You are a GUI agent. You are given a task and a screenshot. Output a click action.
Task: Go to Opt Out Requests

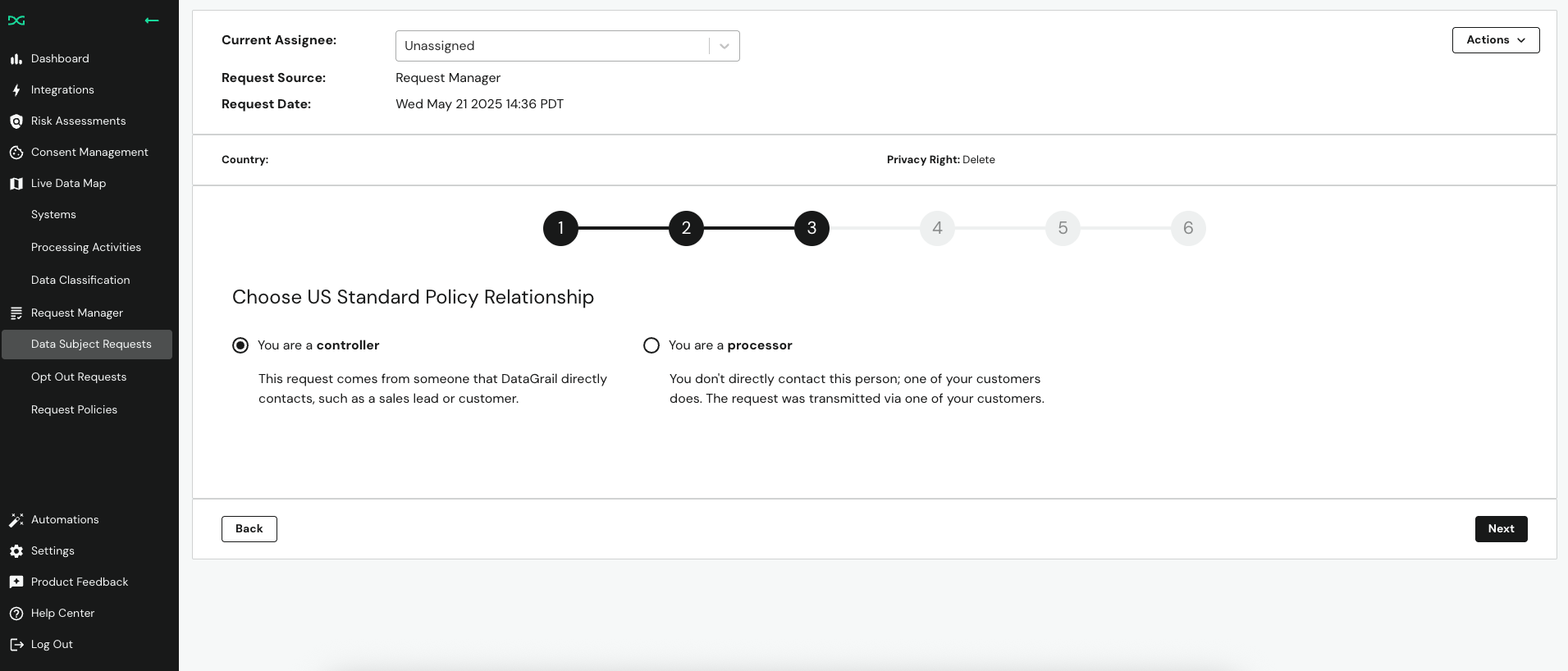79,377
